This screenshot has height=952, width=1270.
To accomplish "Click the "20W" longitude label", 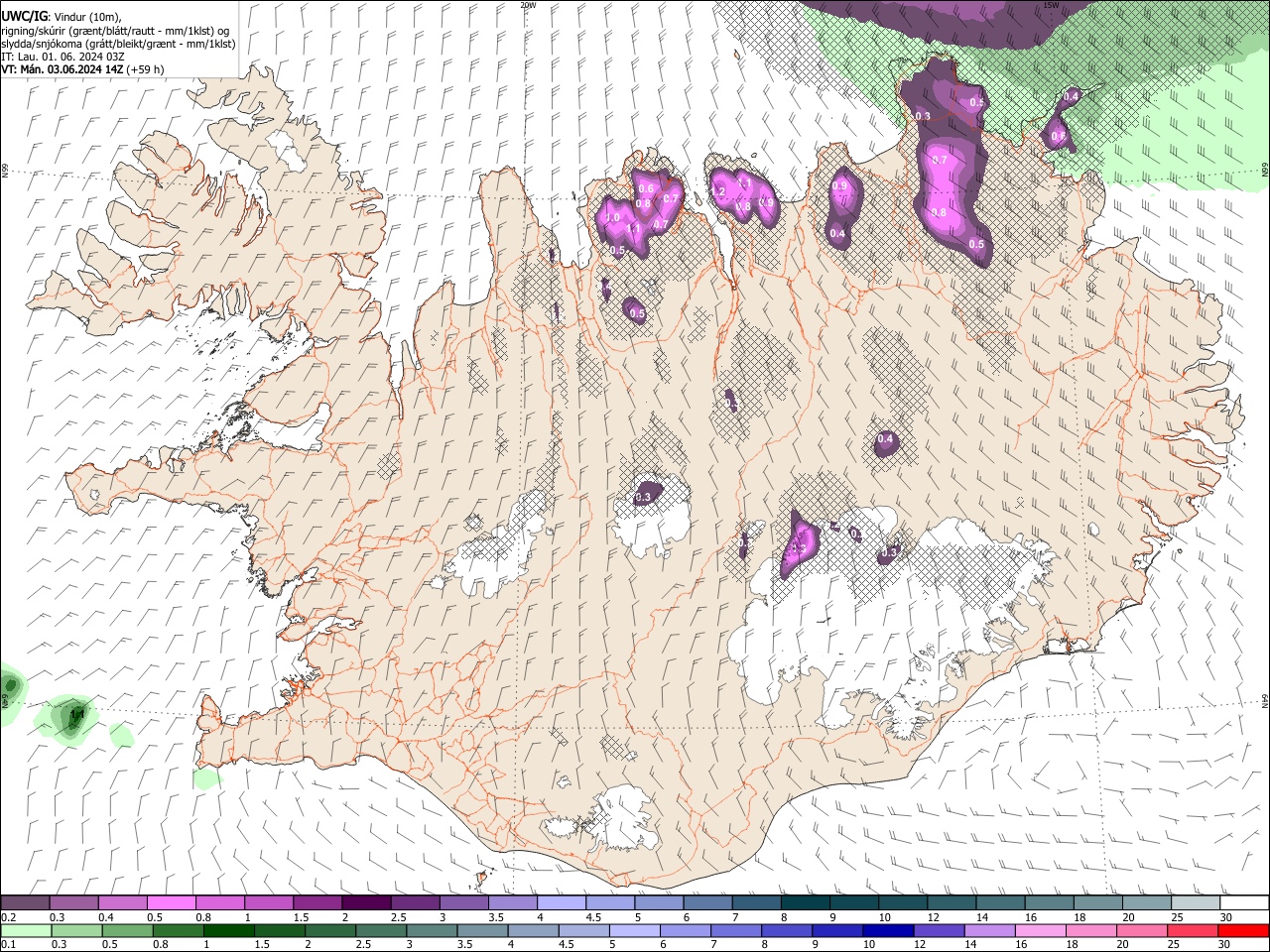I will 528,5.
